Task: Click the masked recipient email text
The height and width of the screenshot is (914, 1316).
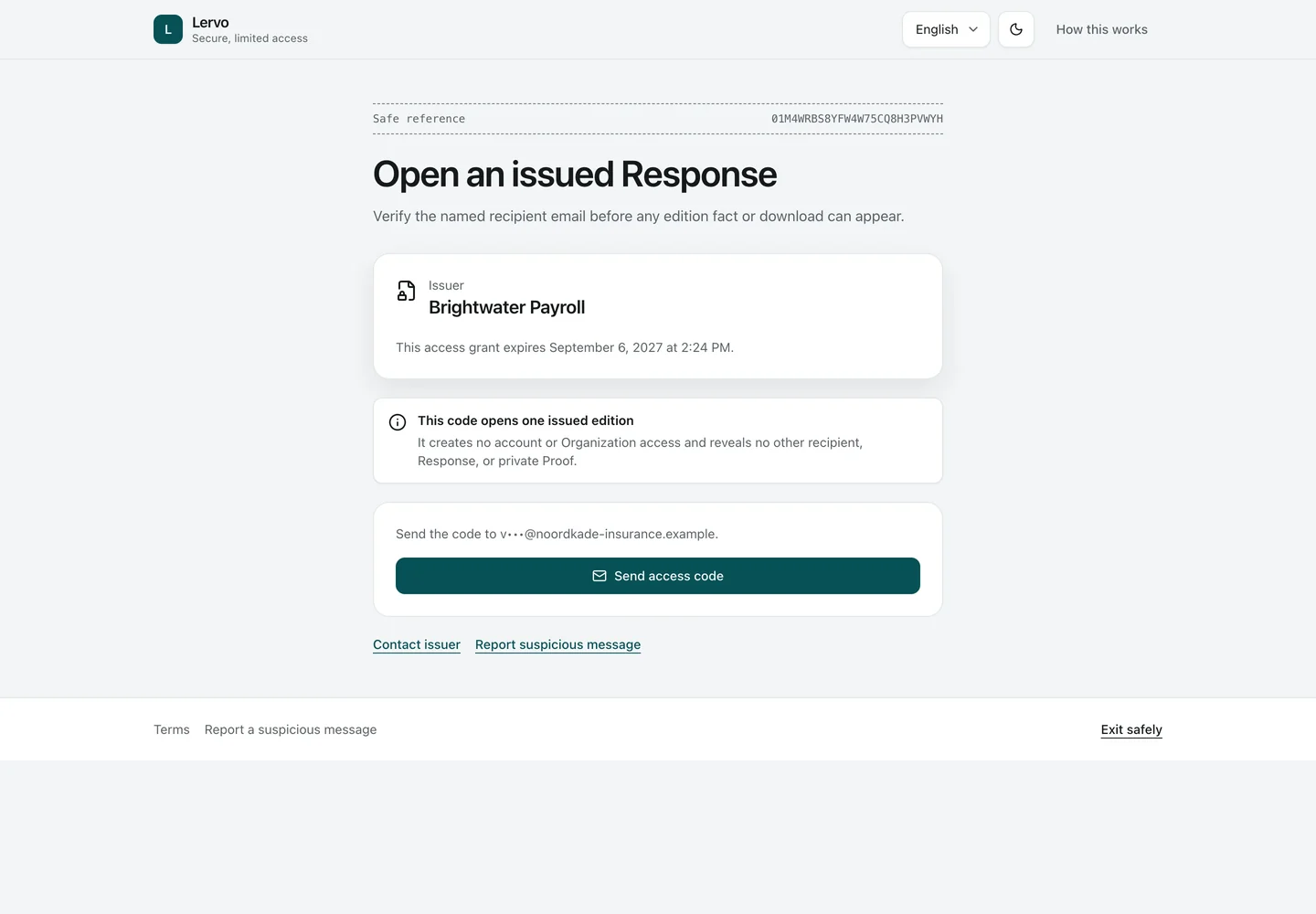Action: 609,534
